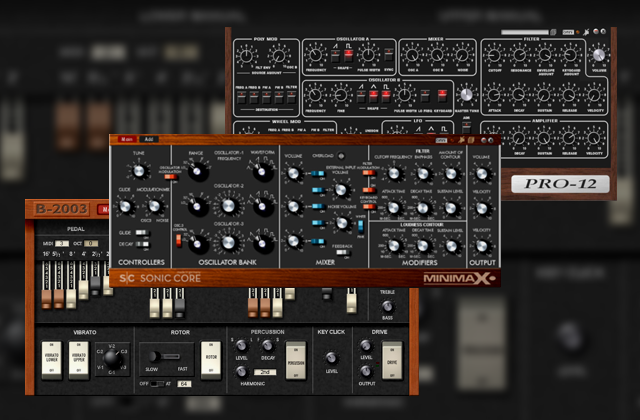Click Loudness Contour Attack Time knob in Minimax

point(394,246)
